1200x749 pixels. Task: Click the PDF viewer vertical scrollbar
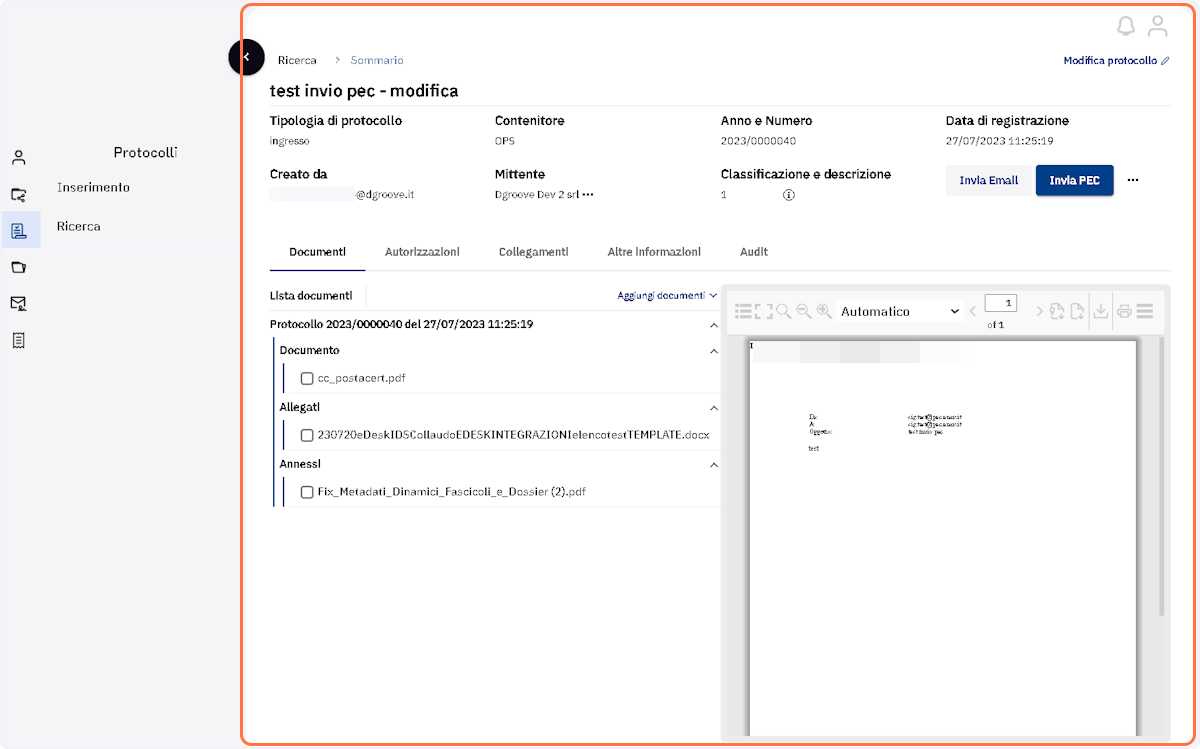point(1161,477)
